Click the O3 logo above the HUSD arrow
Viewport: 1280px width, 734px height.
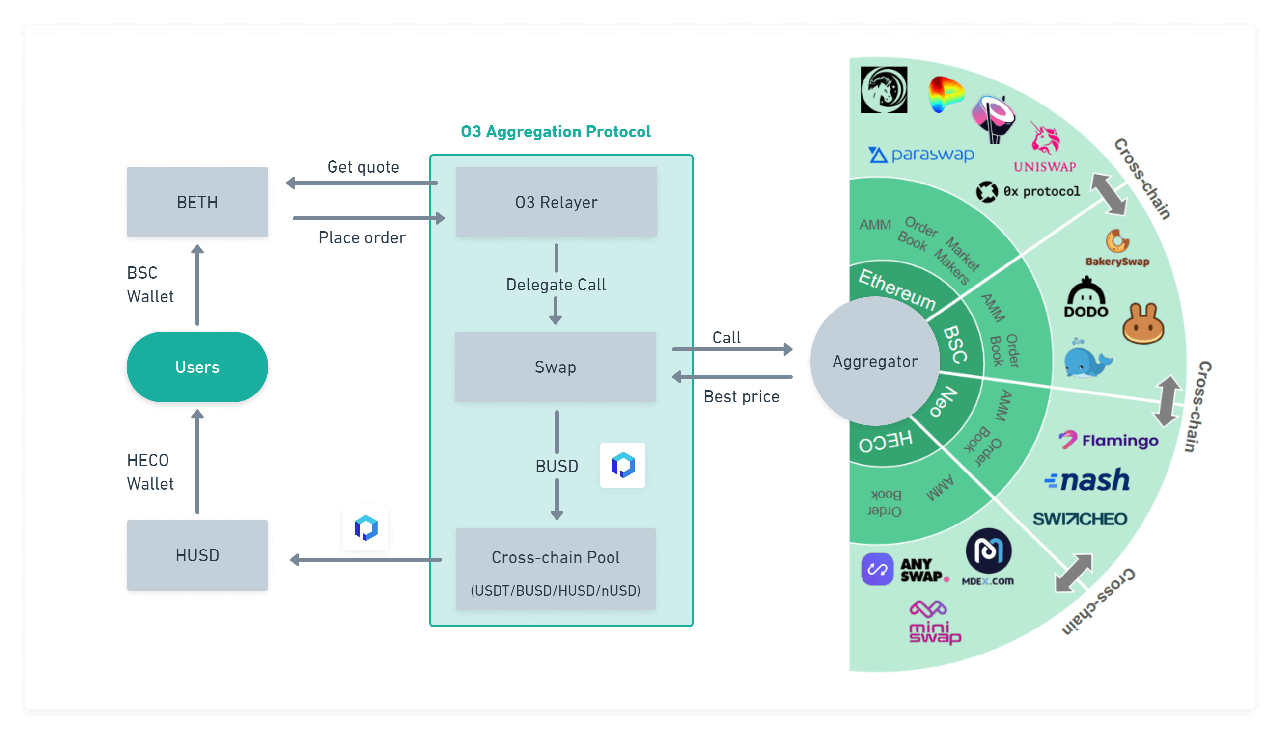366,529
